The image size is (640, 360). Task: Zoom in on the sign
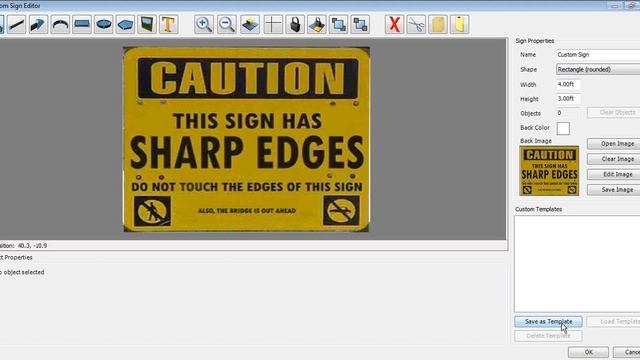click(x=204, y=24)
